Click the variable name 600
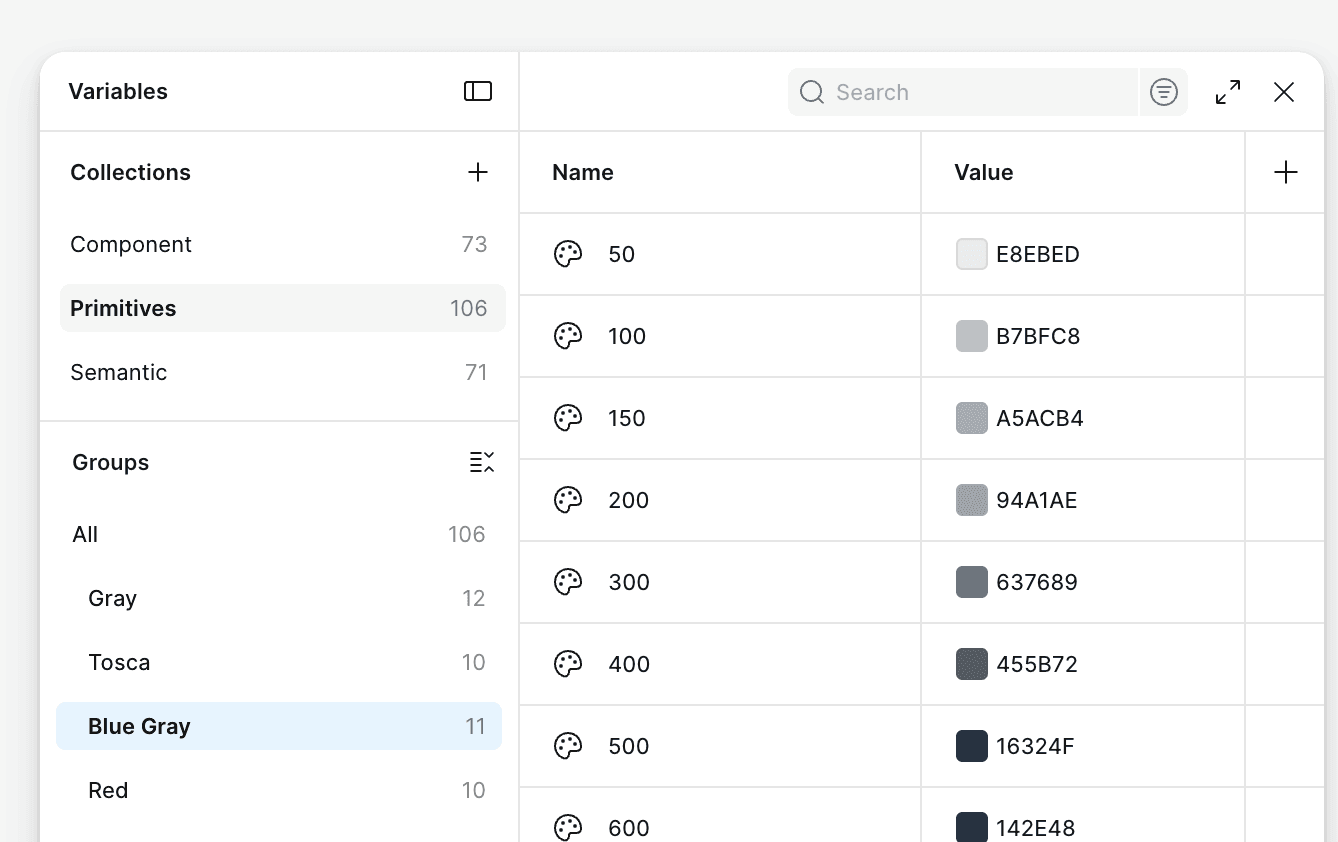The image size is (1338, 842). tap(629, 828)
